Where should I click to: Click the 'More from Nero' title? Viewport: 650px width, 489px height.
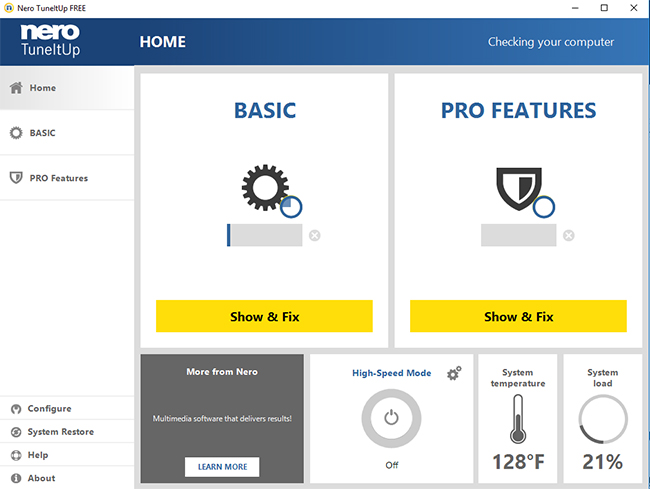click(222, 372)
